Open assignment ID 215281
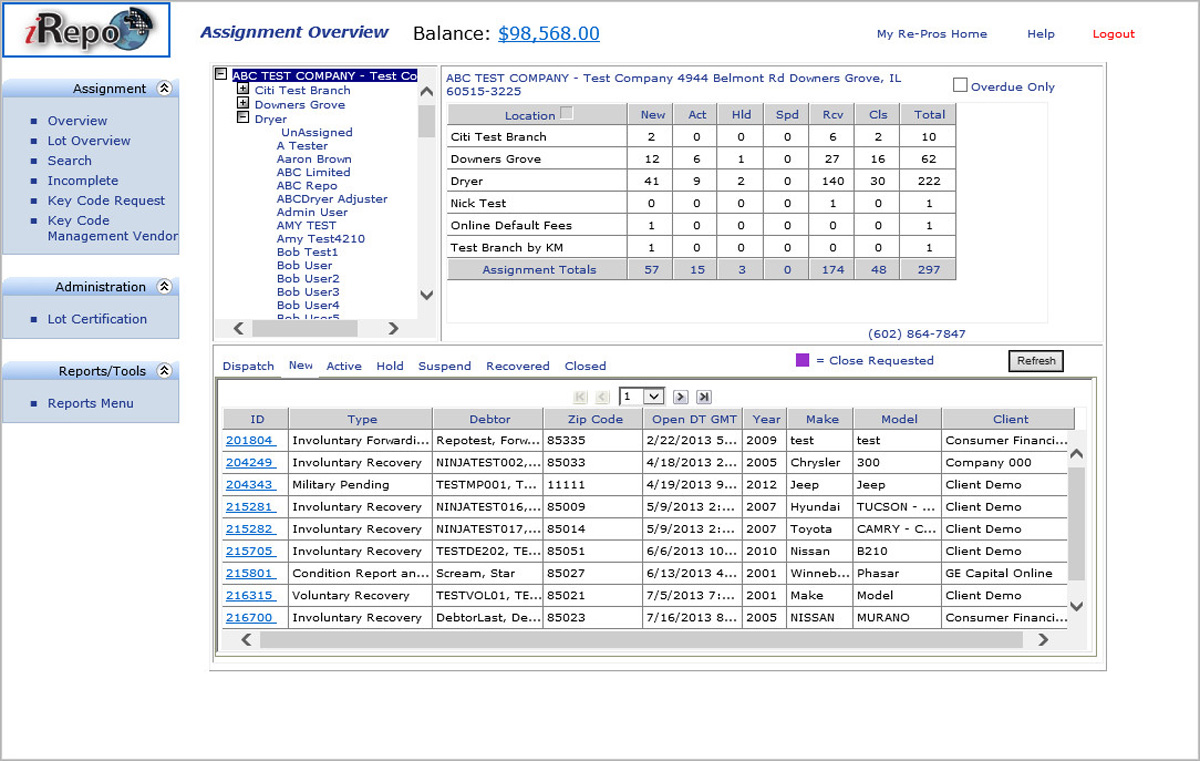The image size is (1200, 761). tap(250, 506)
